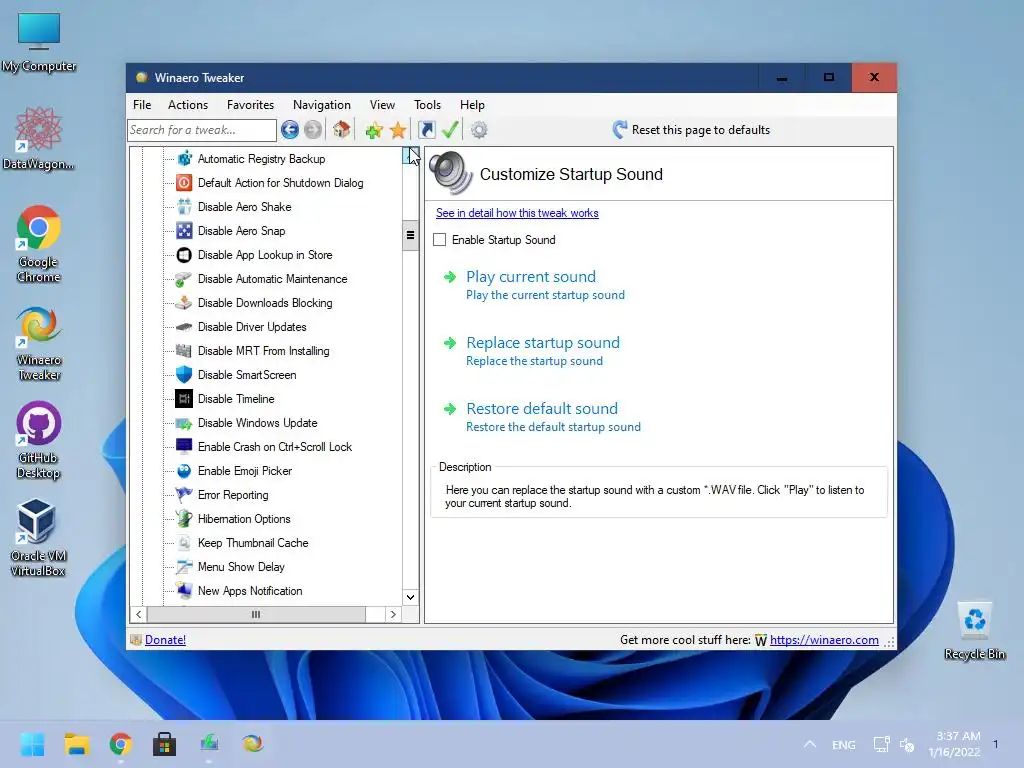Select the GitHub Desktop desktop shortcut

pos(39,440)
